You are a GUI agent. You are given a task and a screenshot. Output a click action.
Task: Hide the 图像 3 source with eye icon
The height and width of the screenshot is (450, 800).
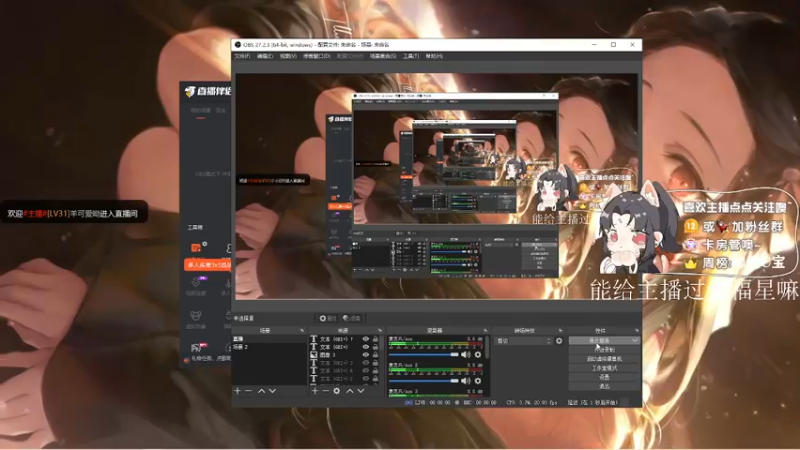point(366,355)
